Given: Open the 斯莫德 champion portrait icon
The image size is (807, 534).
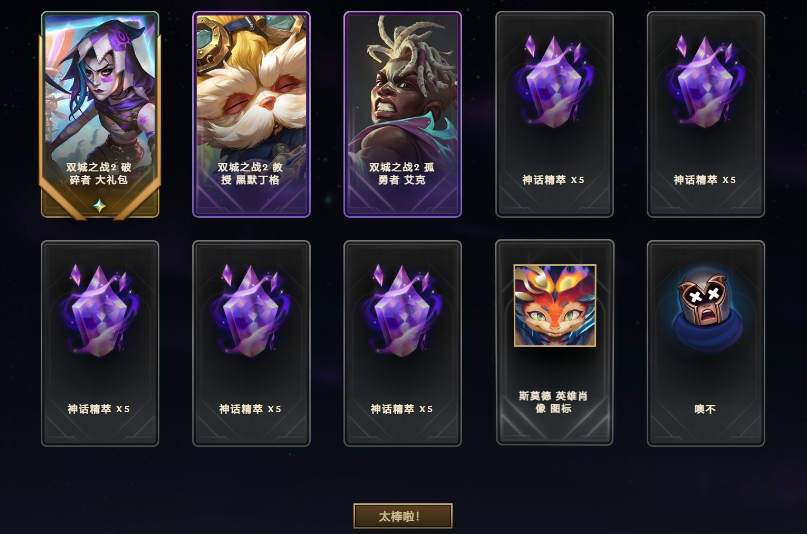Looking at the screenshot, I should pos(554,306).
